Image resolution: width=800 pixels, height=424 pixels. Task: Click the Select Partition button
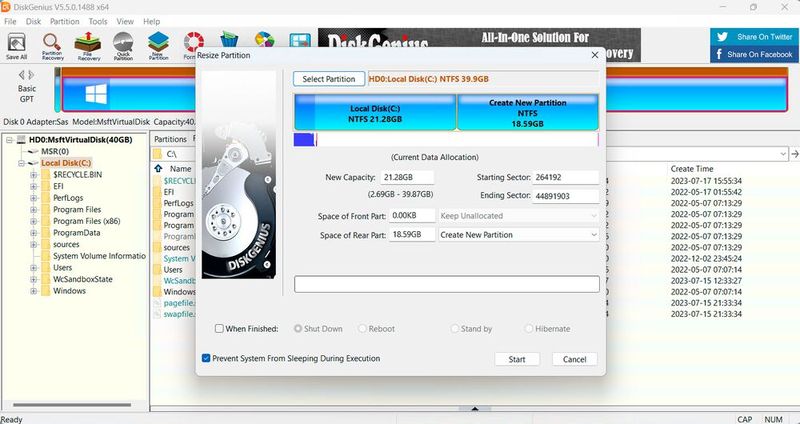[329, 79]
